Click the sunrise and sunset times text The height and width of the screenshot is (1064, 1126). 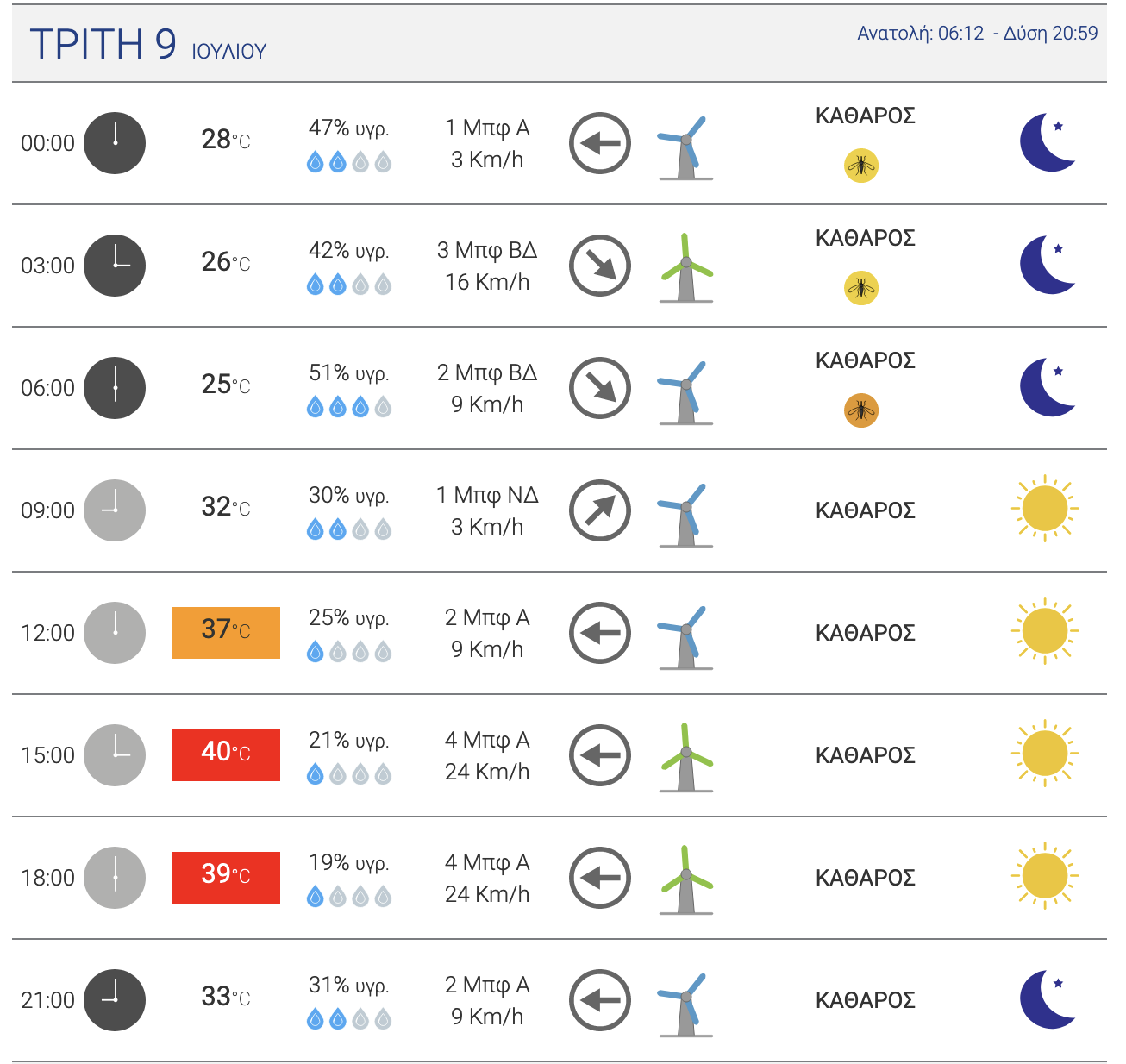point(977,34)
